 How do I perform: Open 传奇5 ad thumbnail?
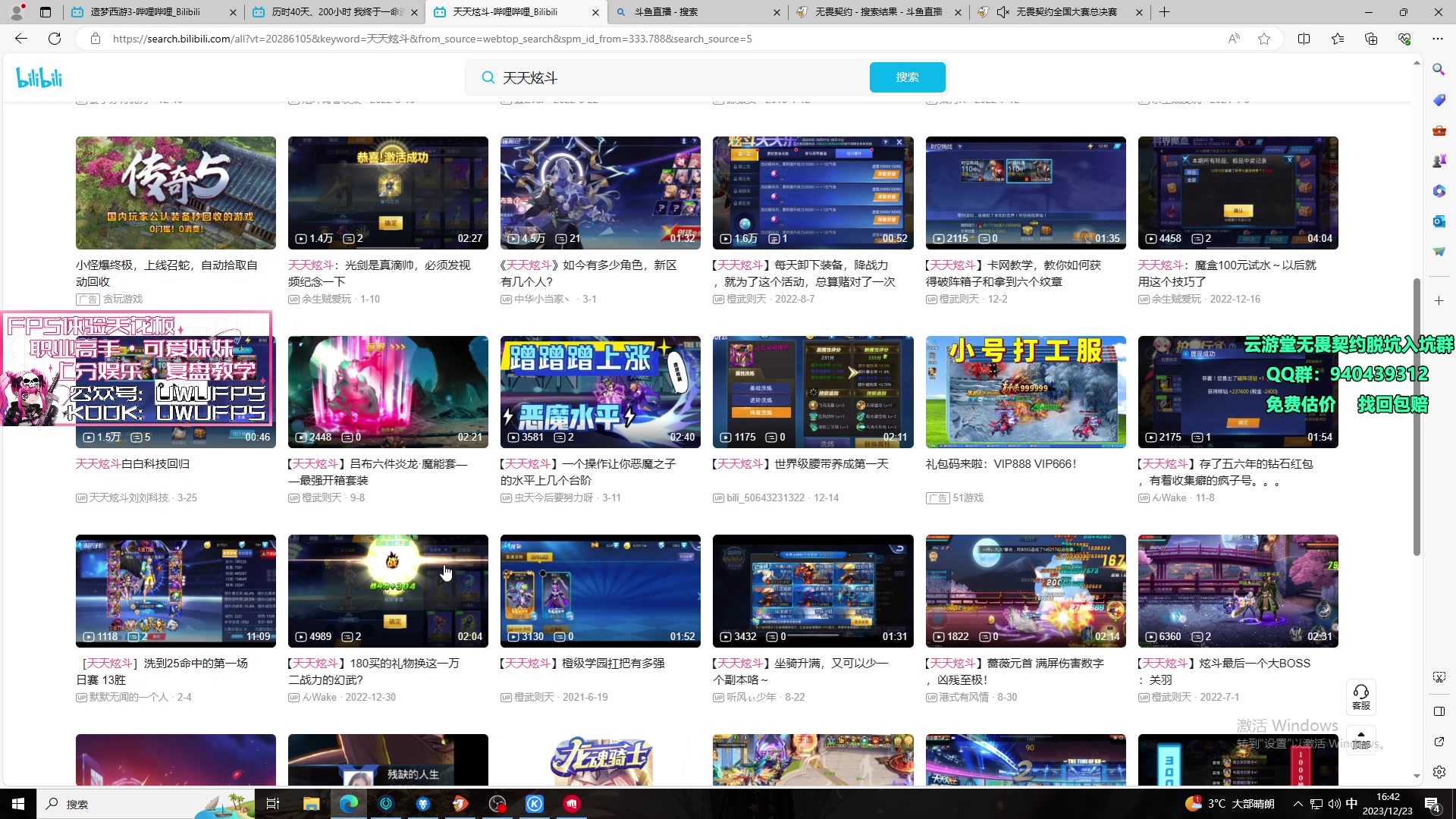pos(176,193)
